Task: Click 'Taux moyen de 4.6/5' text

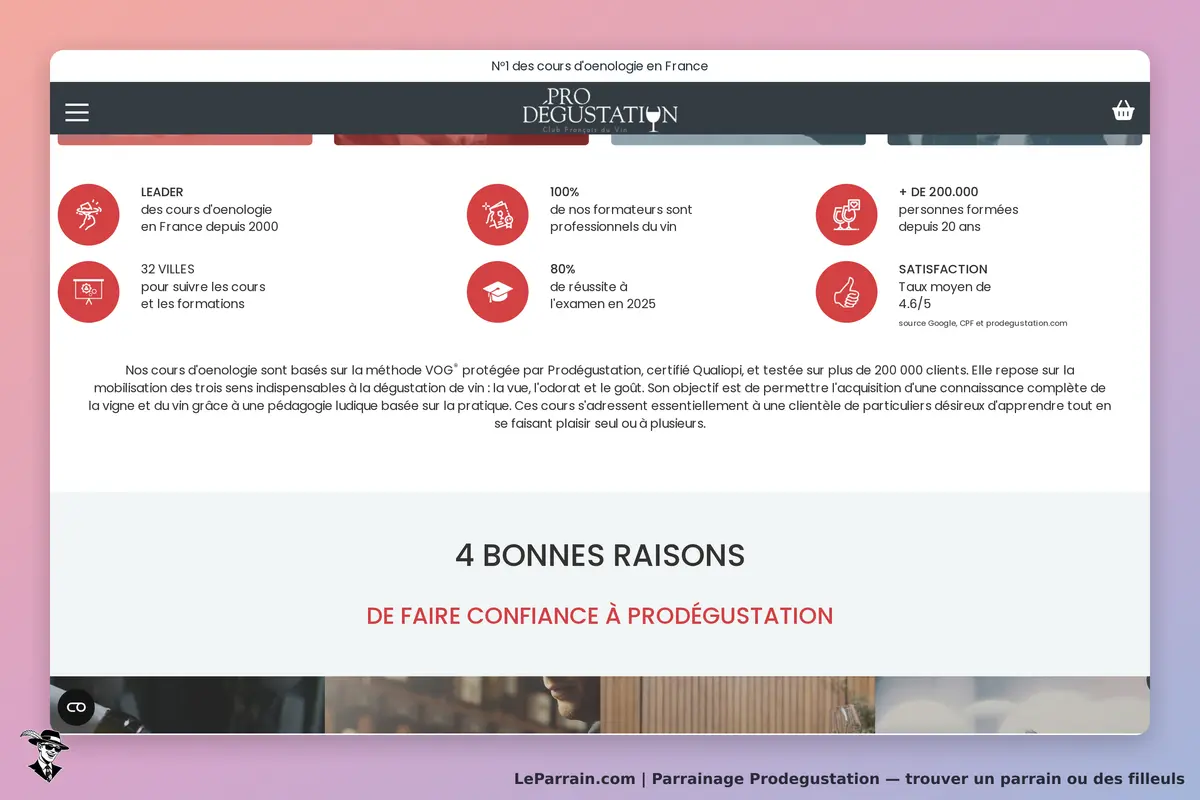Action: (945, 295)
